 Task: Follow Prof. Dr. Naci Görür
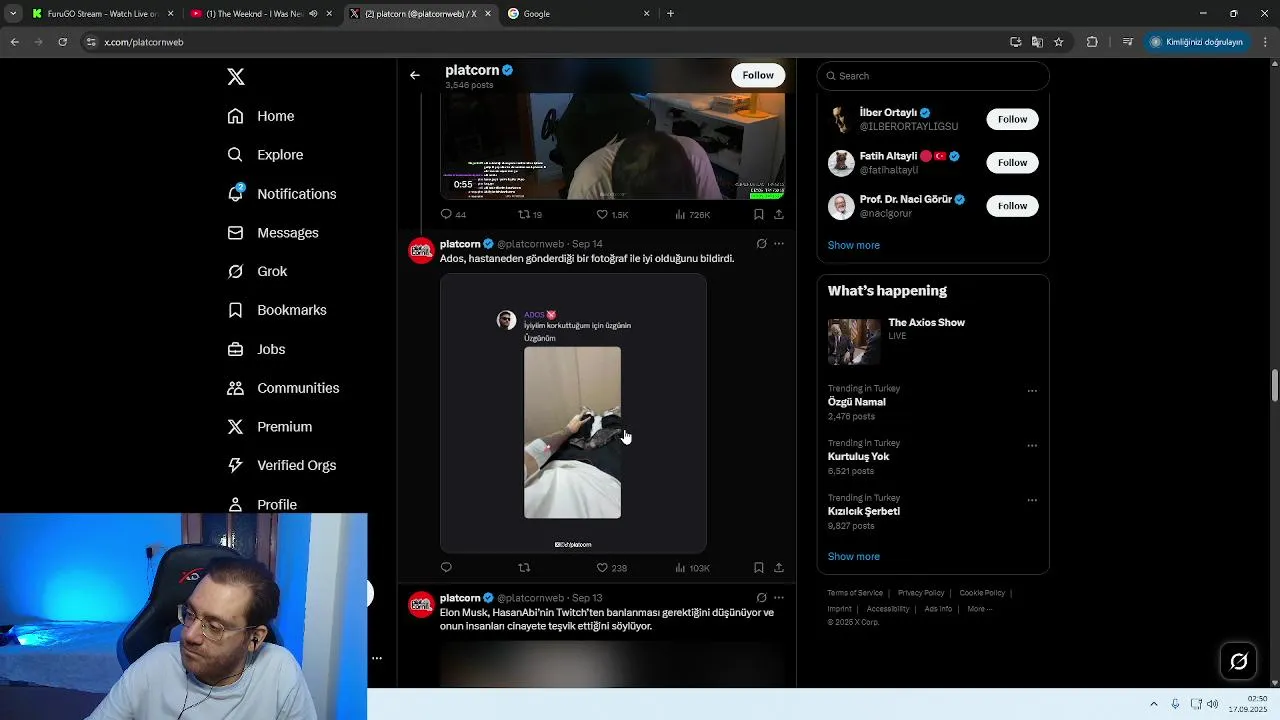click(1012, 206)
